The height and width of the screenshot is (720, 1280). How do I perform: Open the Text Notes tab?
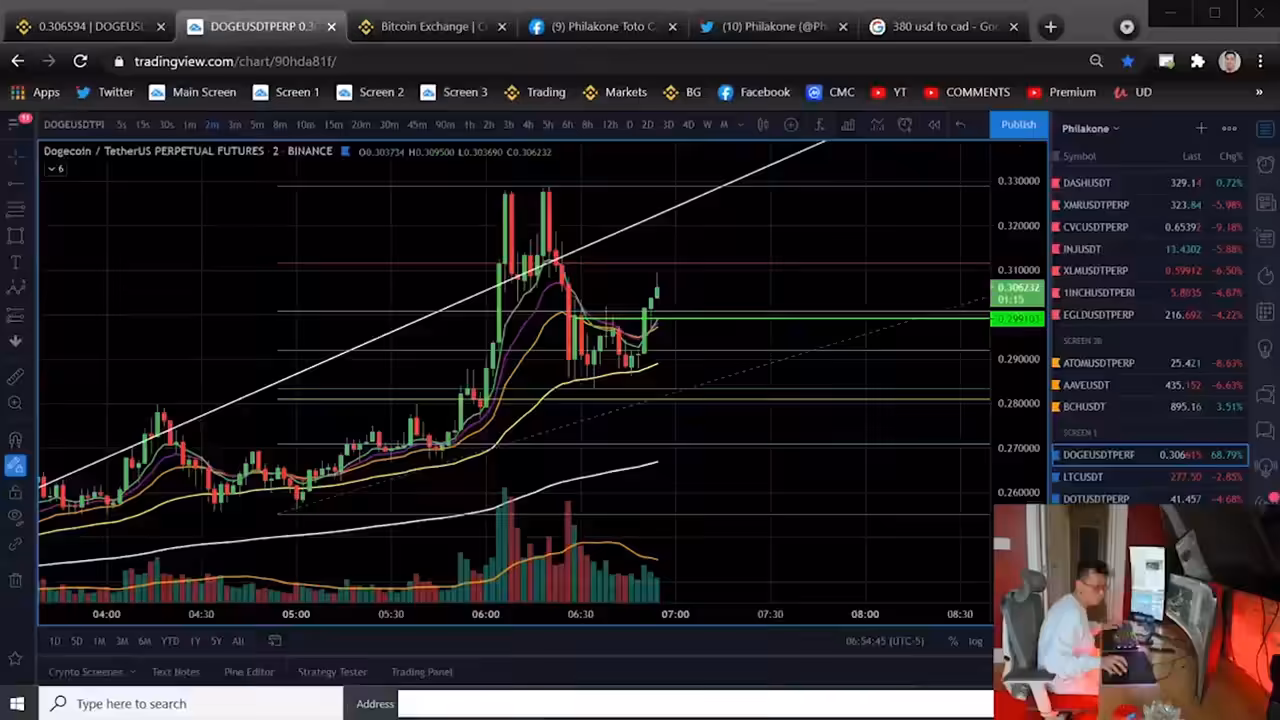pos(176,672)
